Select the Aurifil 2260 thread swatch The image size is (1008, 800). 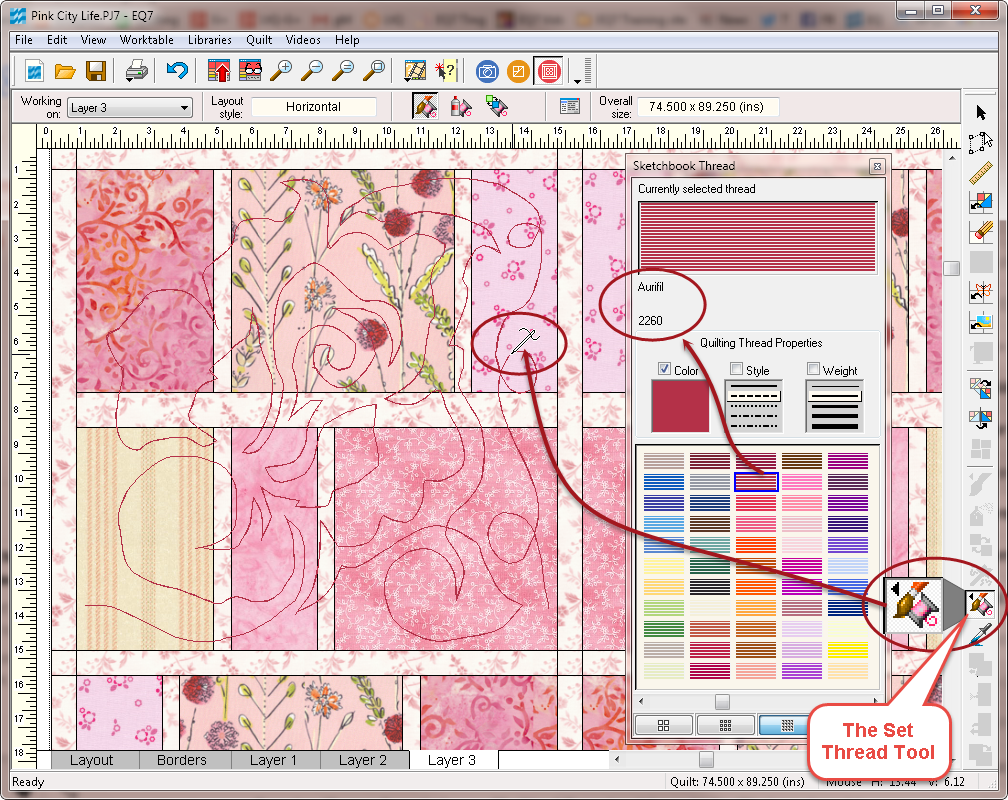755,481
